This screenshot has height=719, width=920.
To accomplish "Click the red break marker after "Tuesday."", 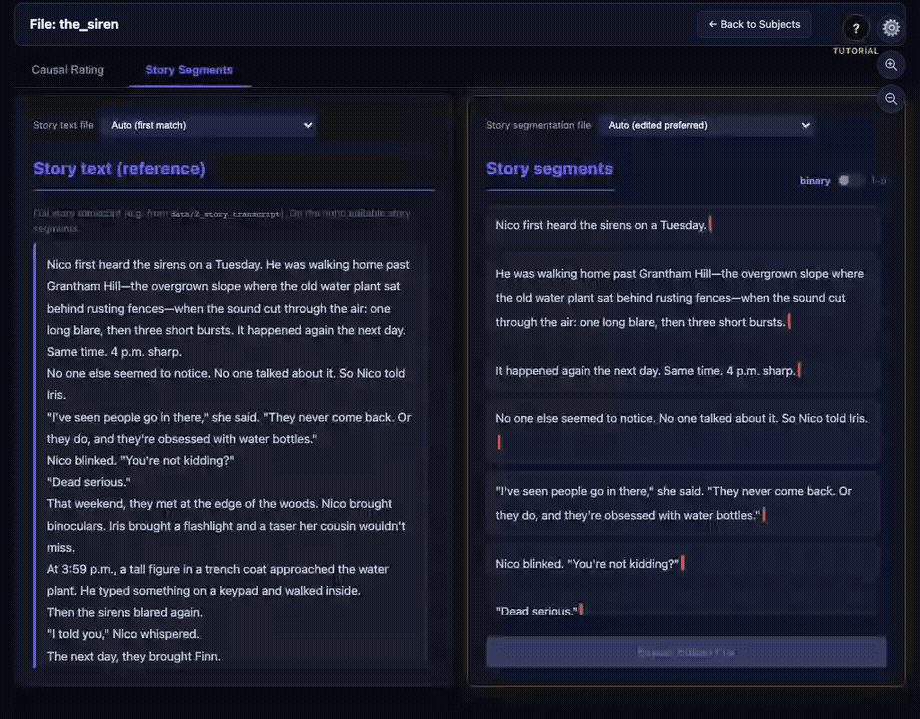I will (710, 224).
